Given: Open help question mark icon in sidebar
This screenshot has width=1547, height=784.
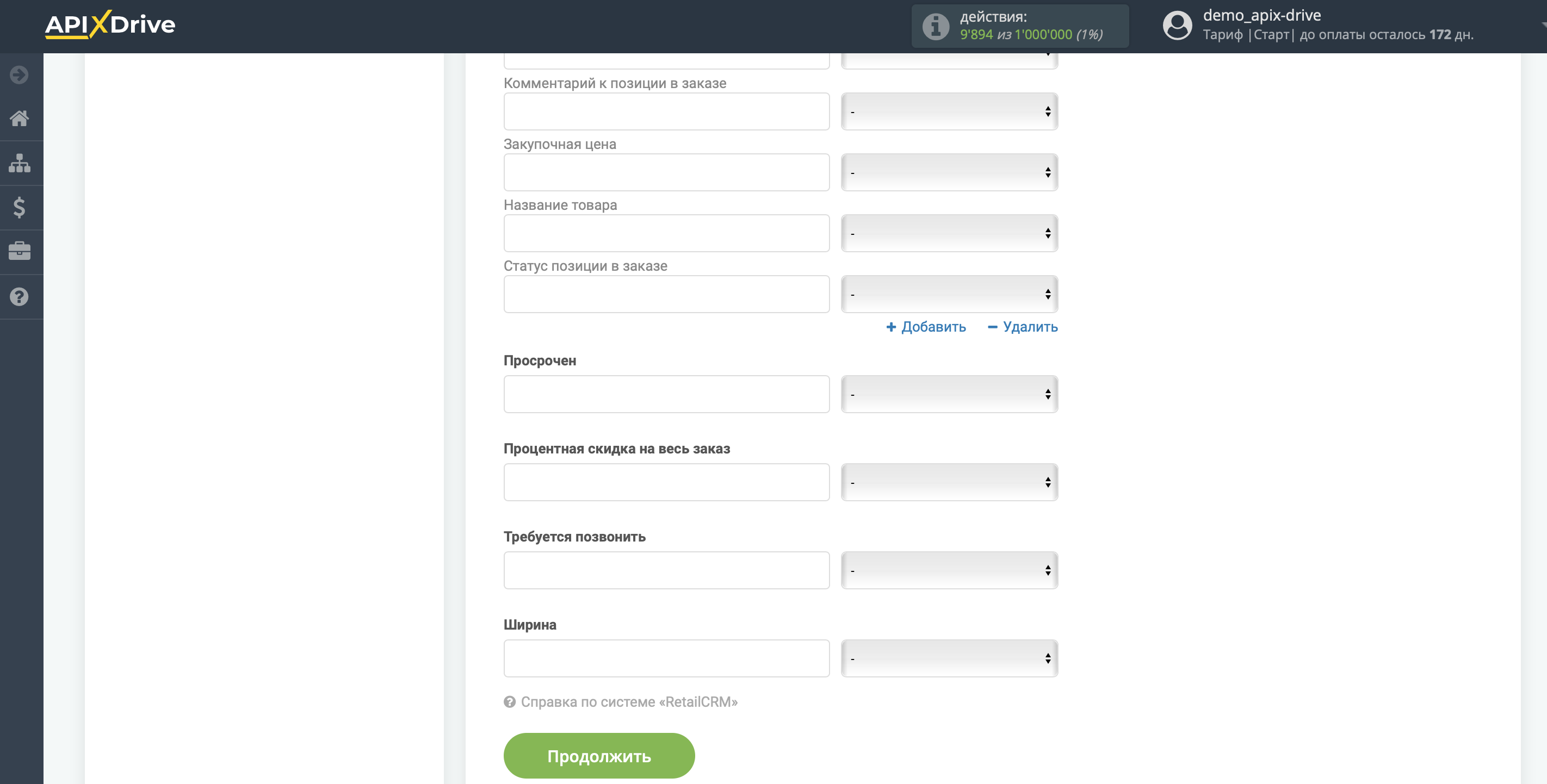Looking at the screenshot, I should coord(19,296).
